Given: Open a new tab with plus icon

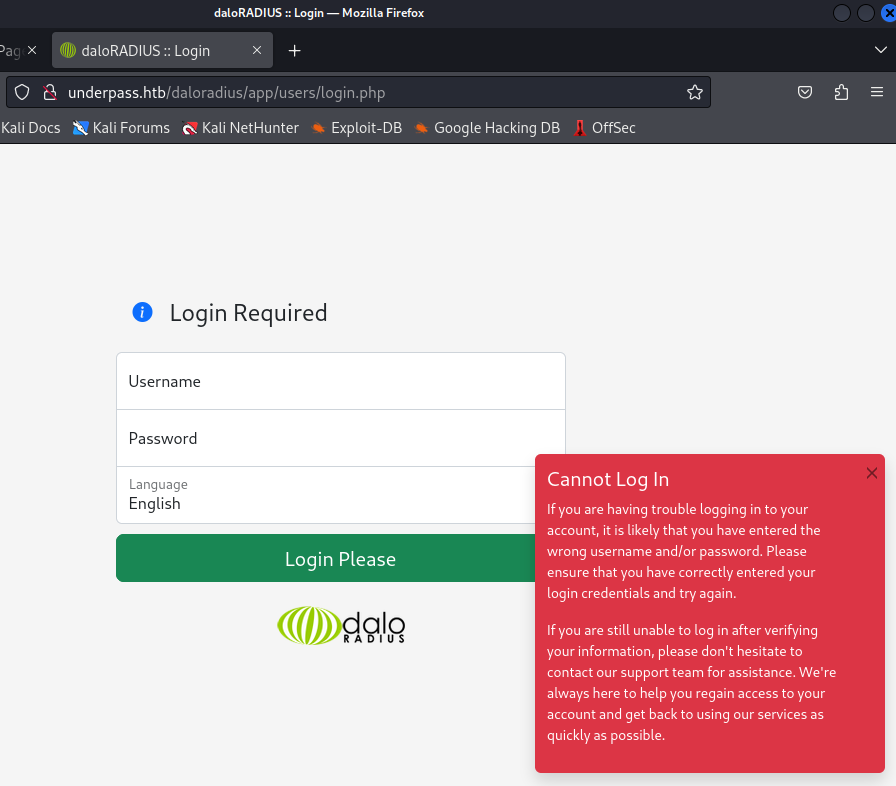Looking at the screenshot, I should [x=294, y=50].
